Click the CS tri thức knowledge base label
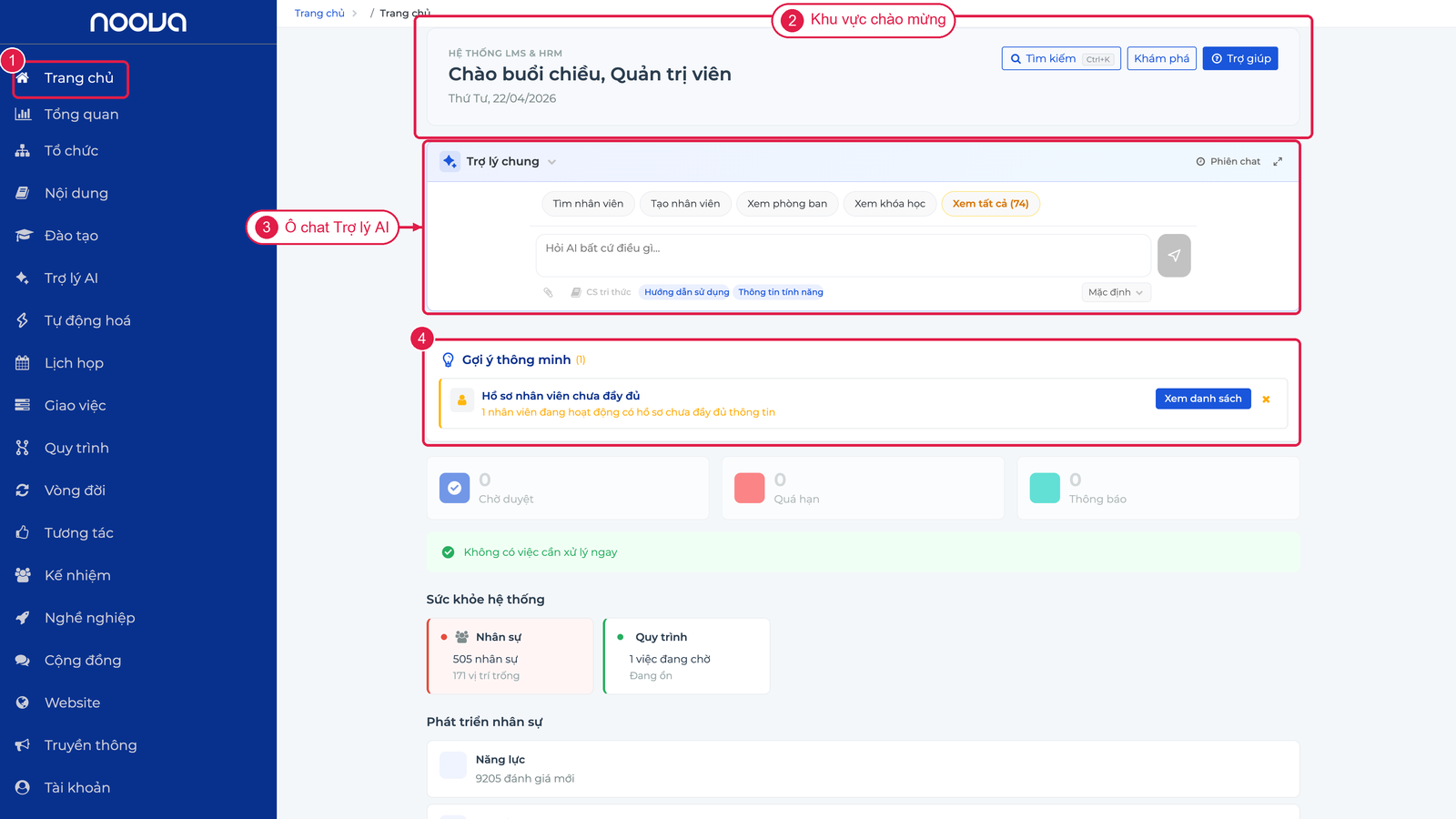Image resolution: width=1456 pixels, height=819 pixels. click(601, 292)
